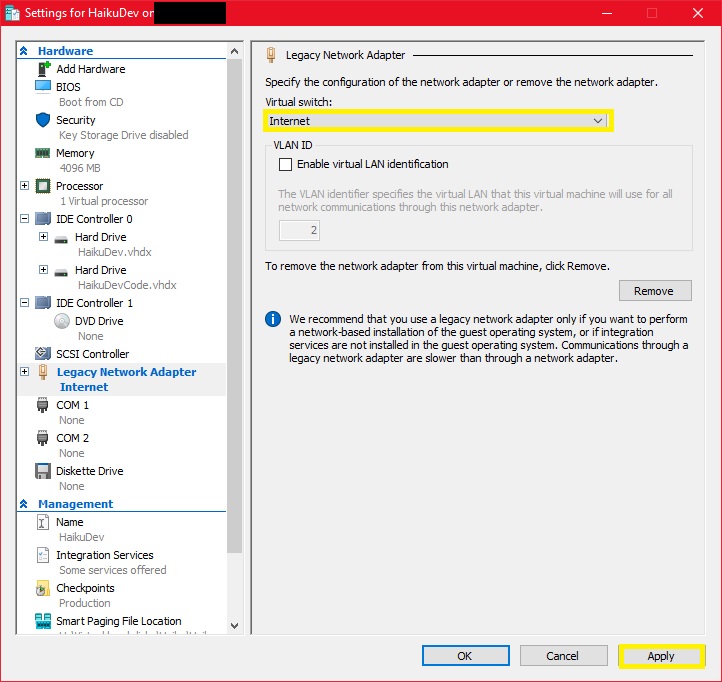Select the Checkpoints icon
The image size is (722, 682).
tap(43, 588)
